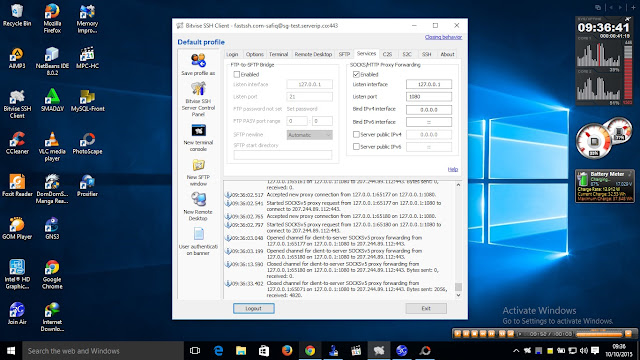
Task: Select MySQL-Front desktop icon
Action: [x=87, y=100]
